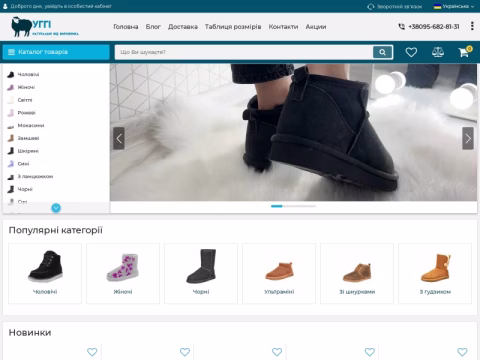
Task: Click the moccasin icon beside Мокасини
Action: 11,126
